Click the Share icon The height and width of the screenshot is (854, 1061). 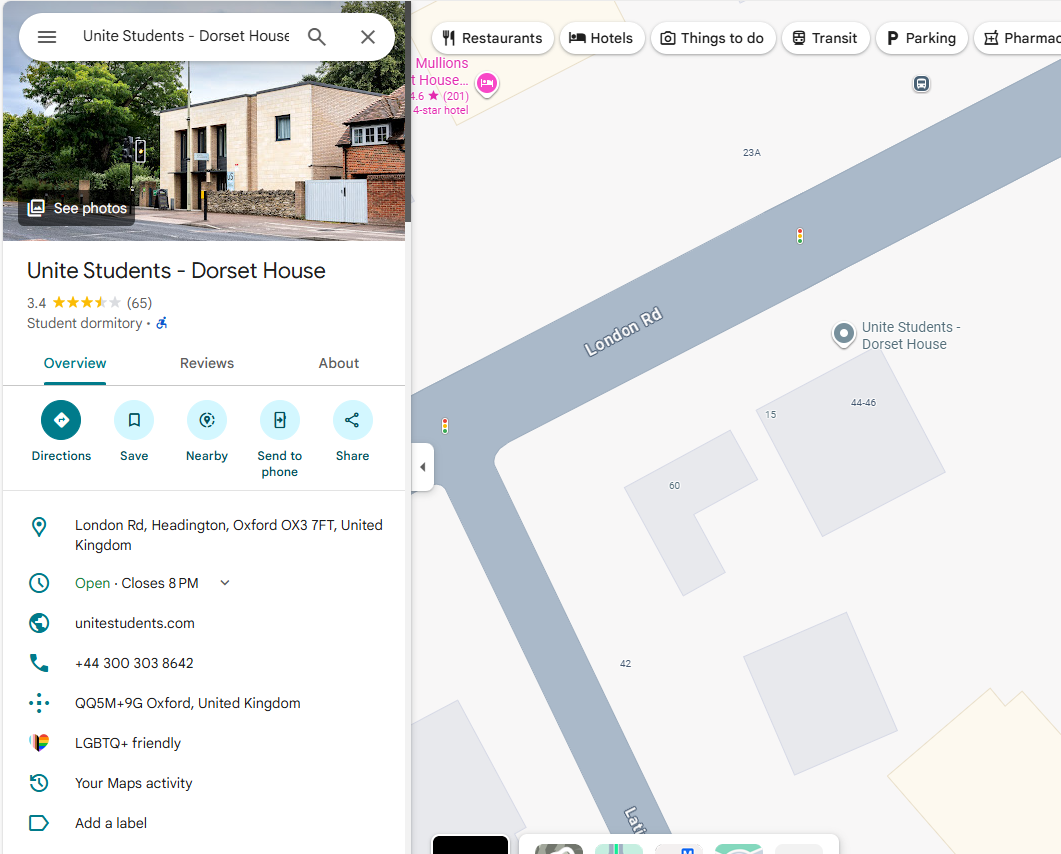point(353,420)
